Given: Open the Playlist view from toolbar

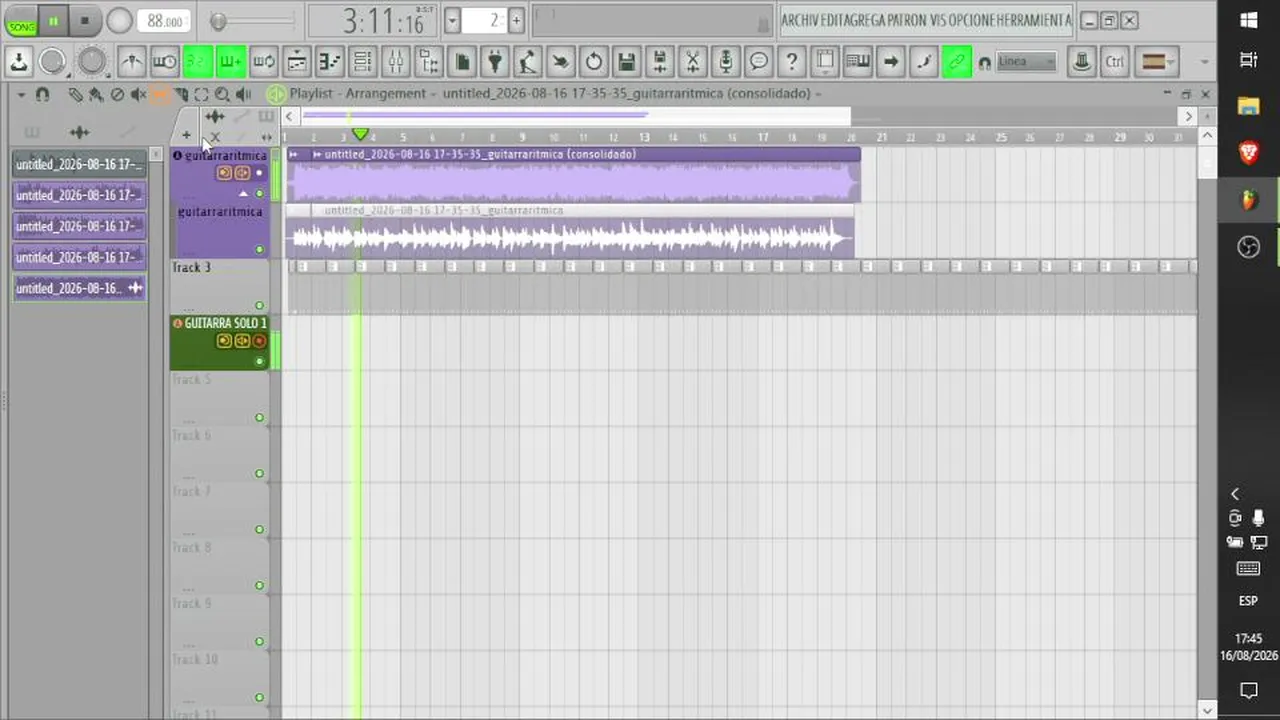Looking at the screenshot, I should tap(297, 62).
